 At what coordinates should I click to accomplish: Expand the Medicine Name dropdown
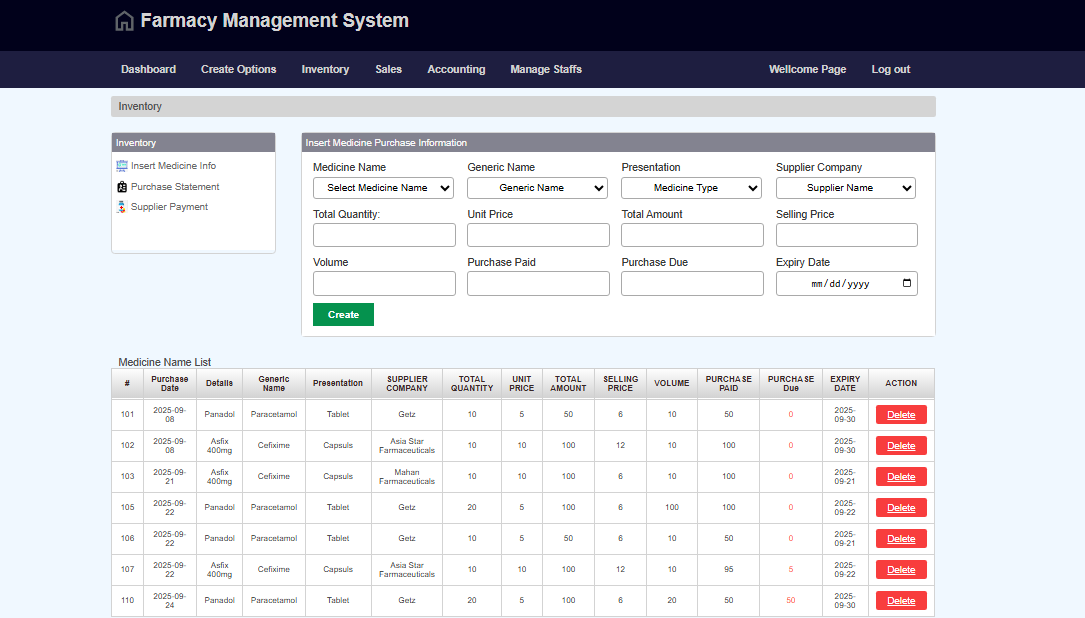[383, 188]
